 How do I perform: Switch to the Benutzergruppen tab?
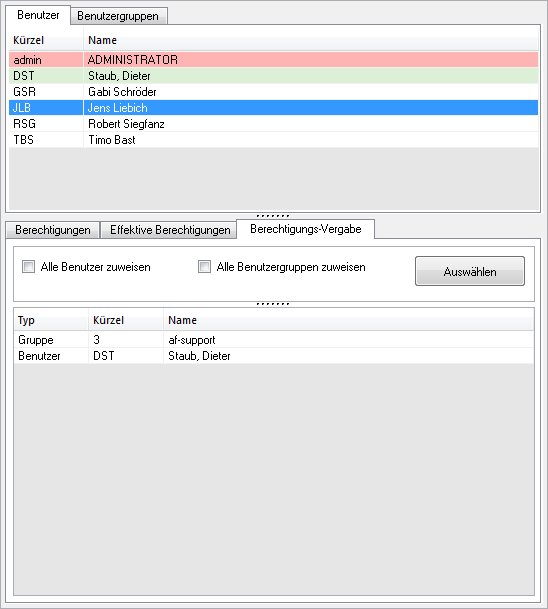[x=118, y=16]
